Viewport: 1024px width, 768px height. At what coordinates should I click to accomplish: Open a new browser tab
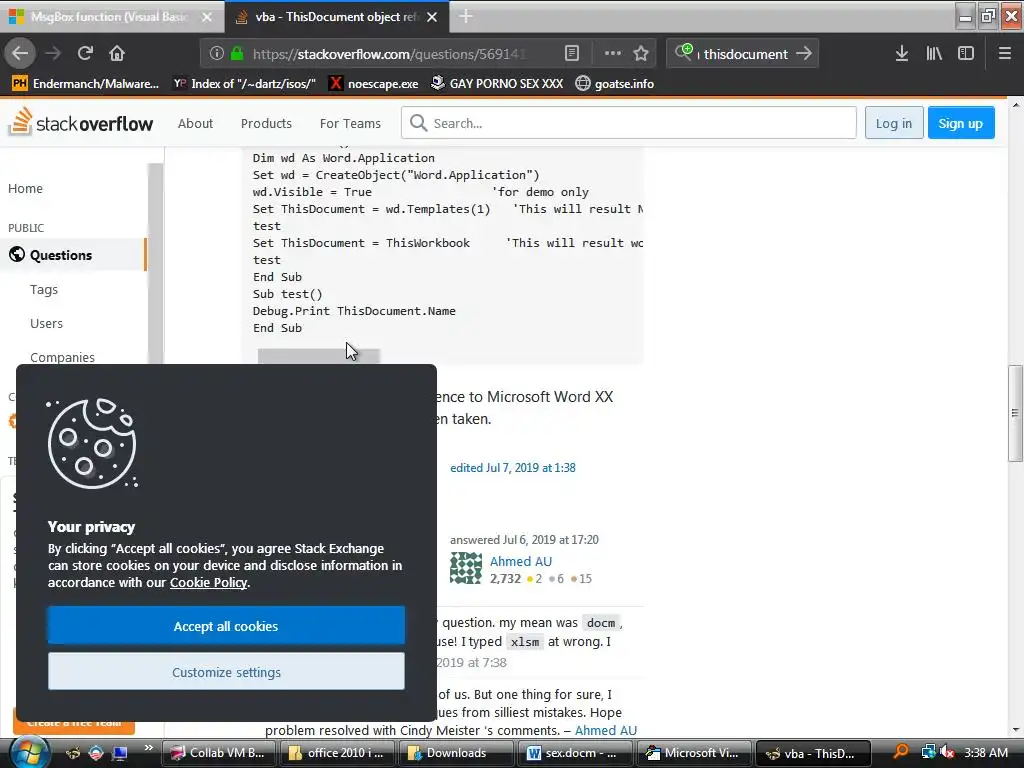click(x=466, y=16)
